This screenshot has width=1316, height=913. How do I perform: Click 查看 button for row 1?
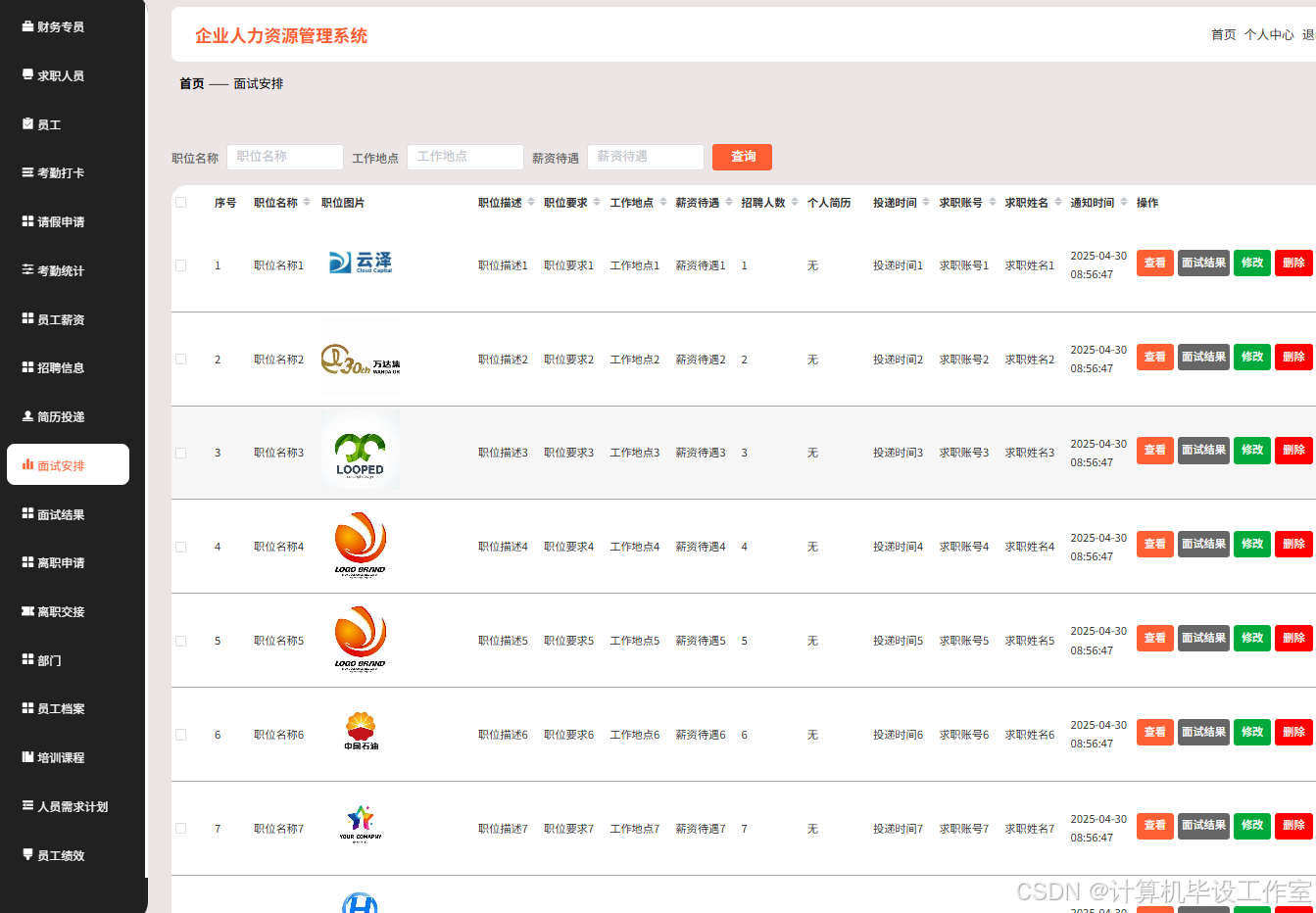click(x=1155, y=263)
